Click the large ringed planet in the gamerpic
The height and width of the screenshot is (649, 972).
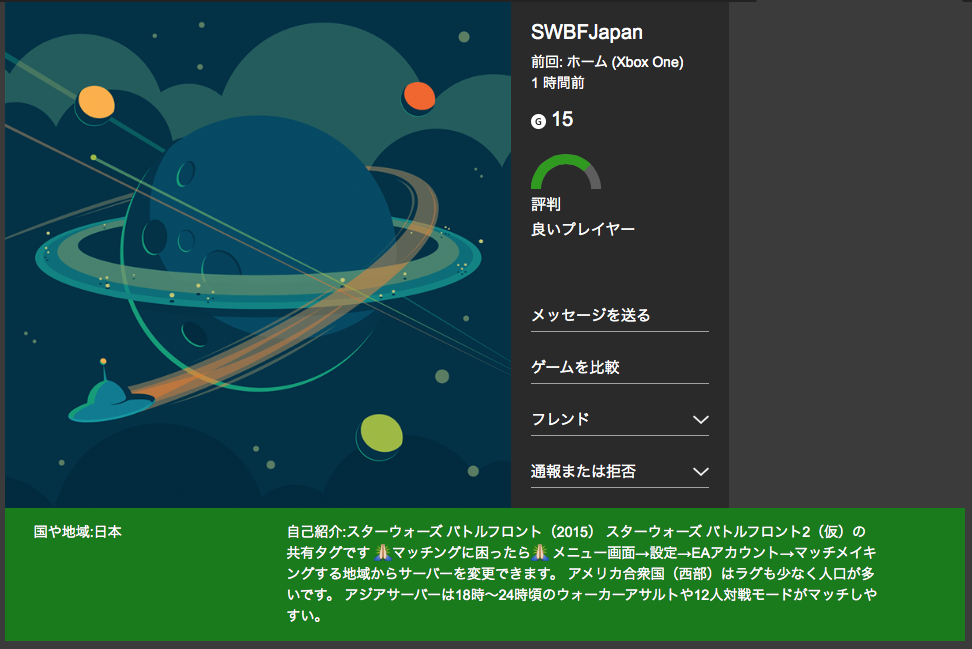click(270, 230)
